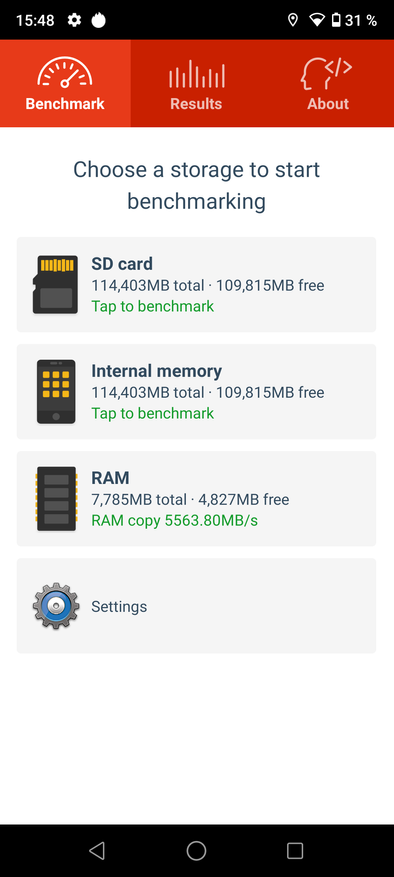Viewport: 394px width, 877px height.
Task: Select the RAM copy speed result
Action: 175,521
